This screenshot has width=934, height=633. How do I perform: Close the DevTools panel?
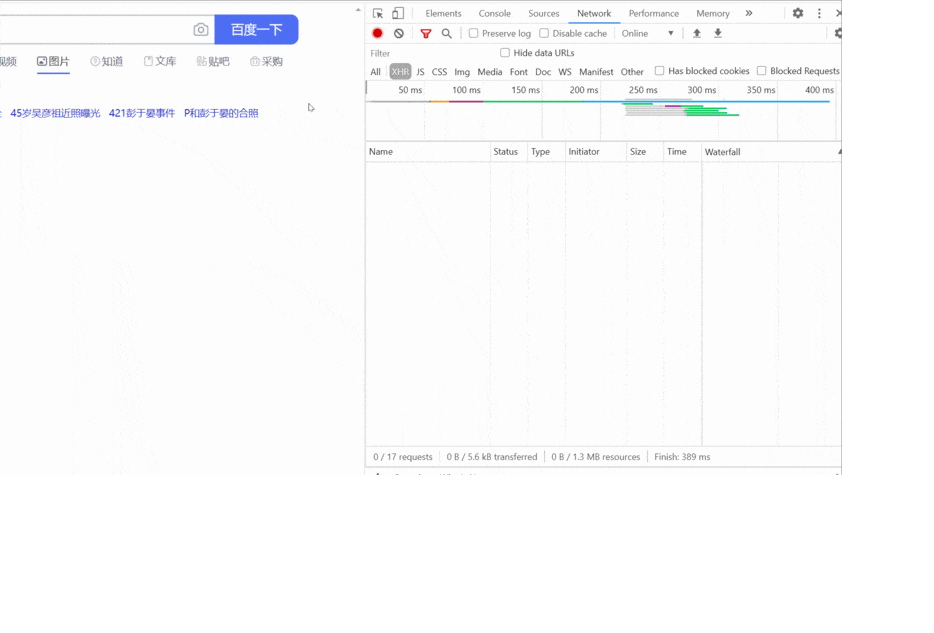point(838,13)
